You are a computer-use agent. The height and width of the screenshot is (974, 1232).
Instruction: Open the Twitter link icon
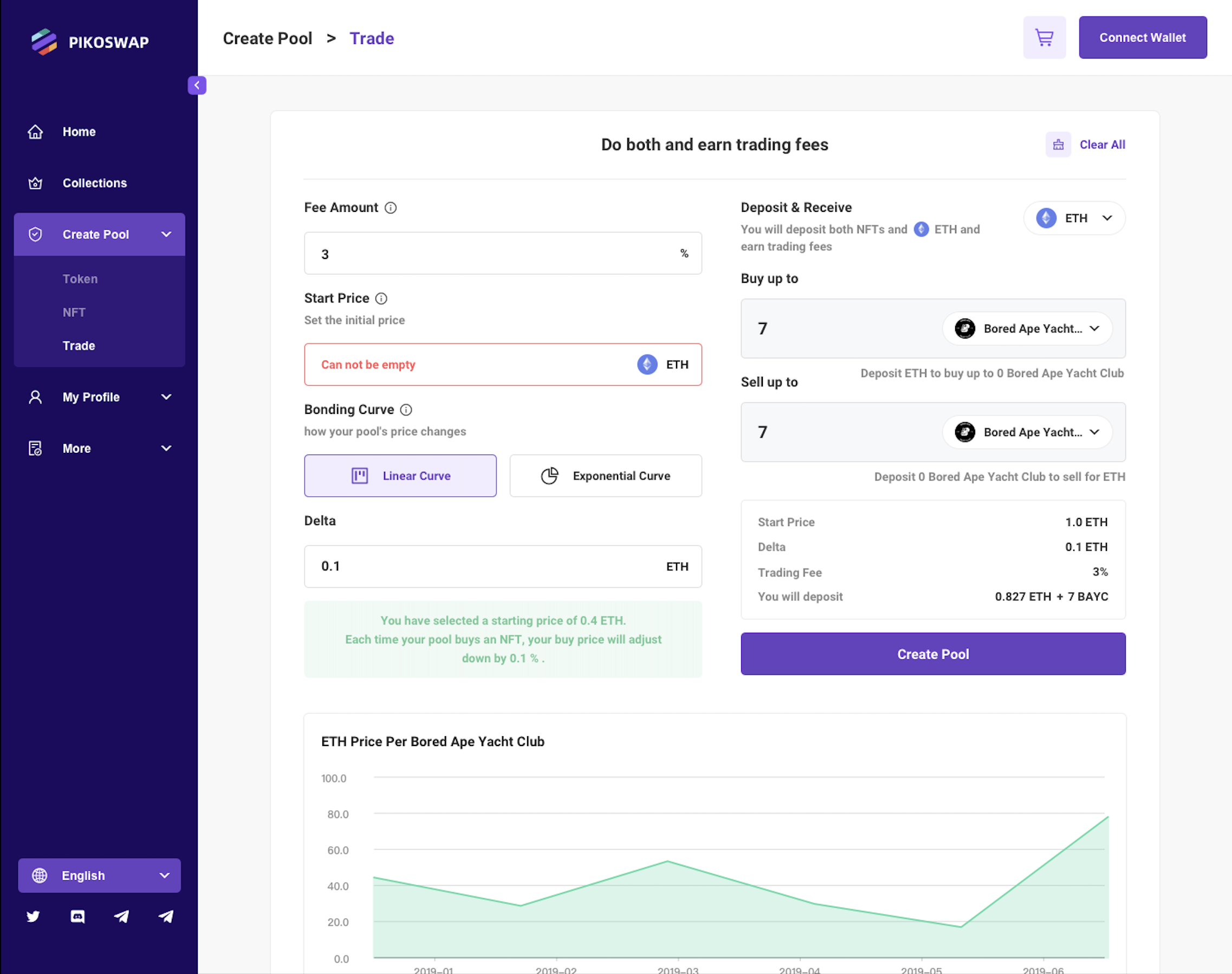pyautogui.click(x=33, y=917)
